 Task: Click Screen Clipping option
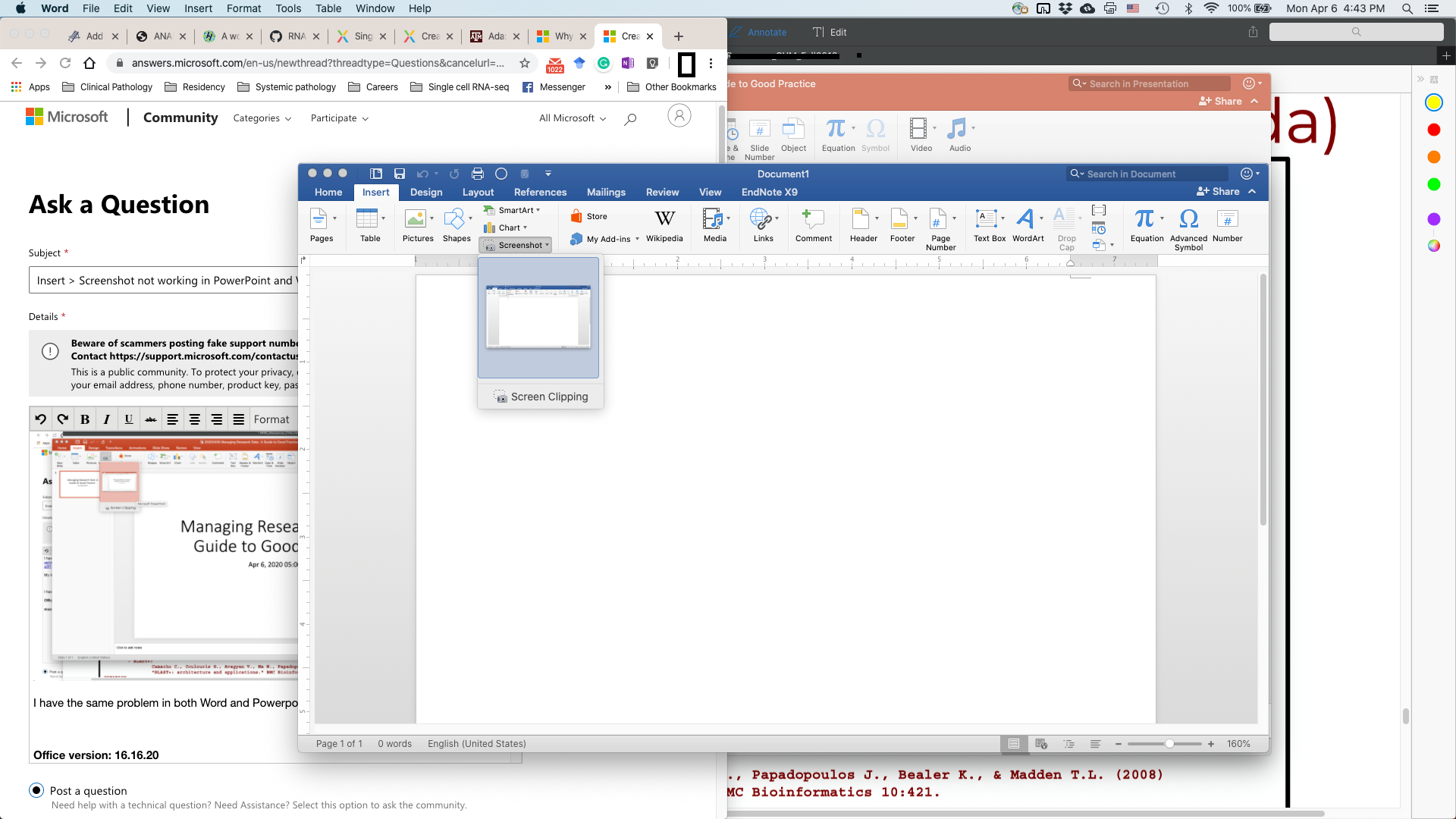click(x=541, y=397)
